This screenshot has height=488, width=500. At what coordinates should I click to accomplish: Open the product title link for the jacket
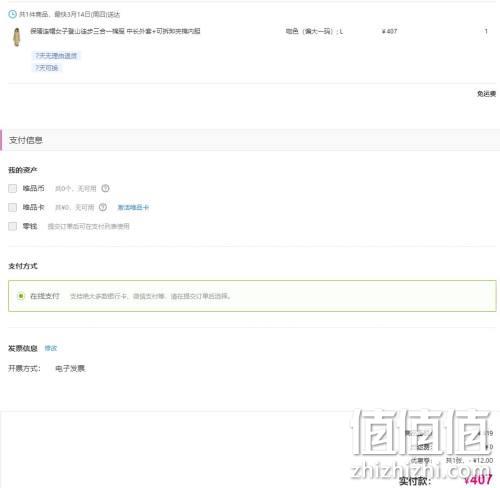tap(115, 31)
